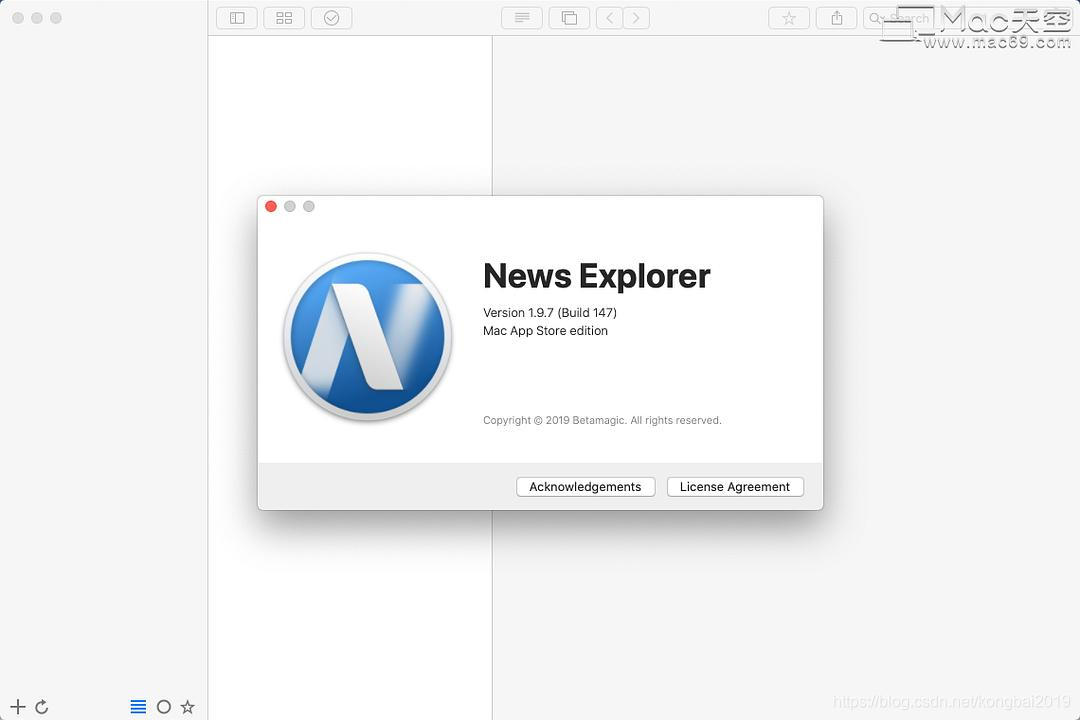
Task: Show unread articles circle filter
Action: [x=164, y=706]
